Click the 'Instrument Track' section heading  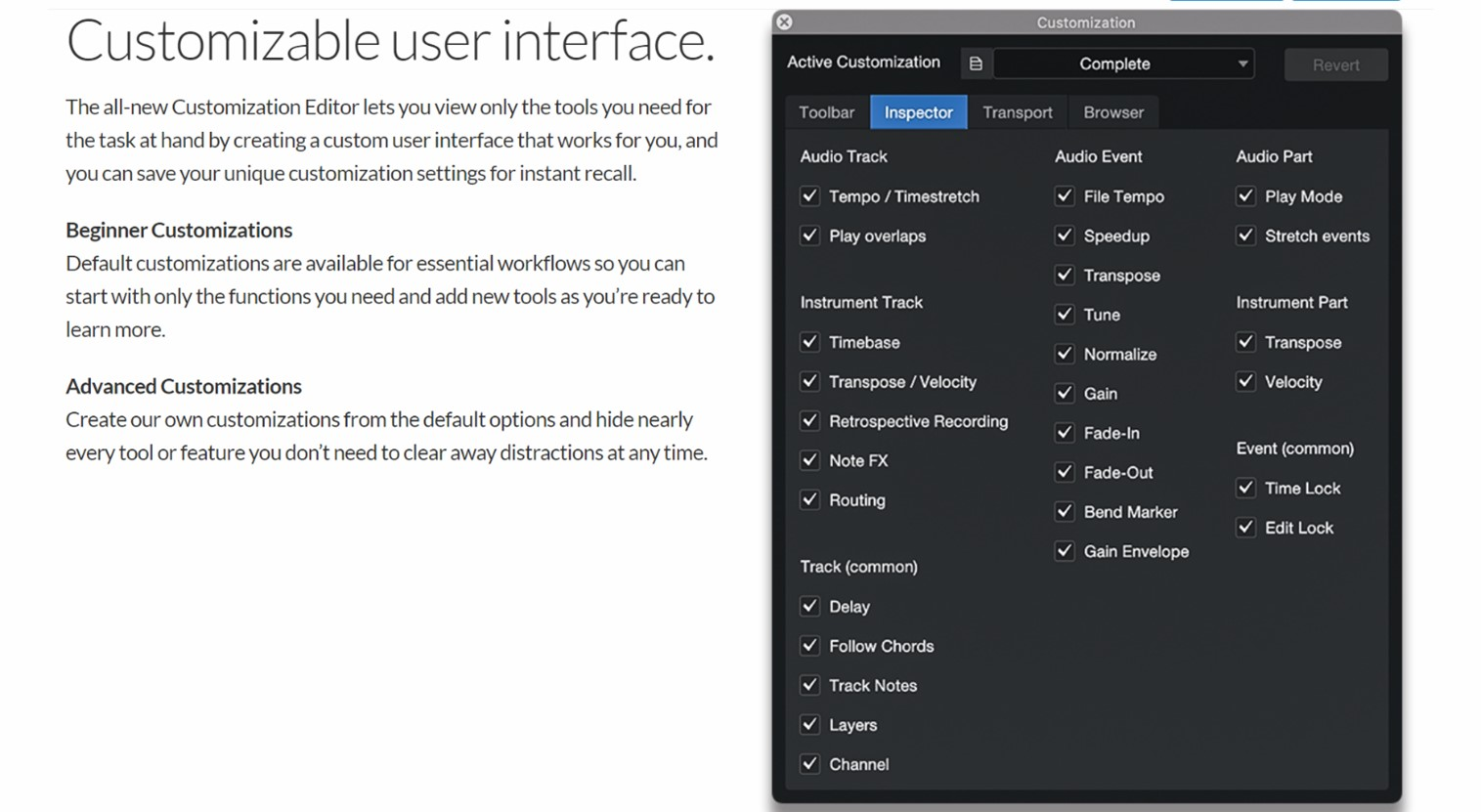(x=861, y=302)
